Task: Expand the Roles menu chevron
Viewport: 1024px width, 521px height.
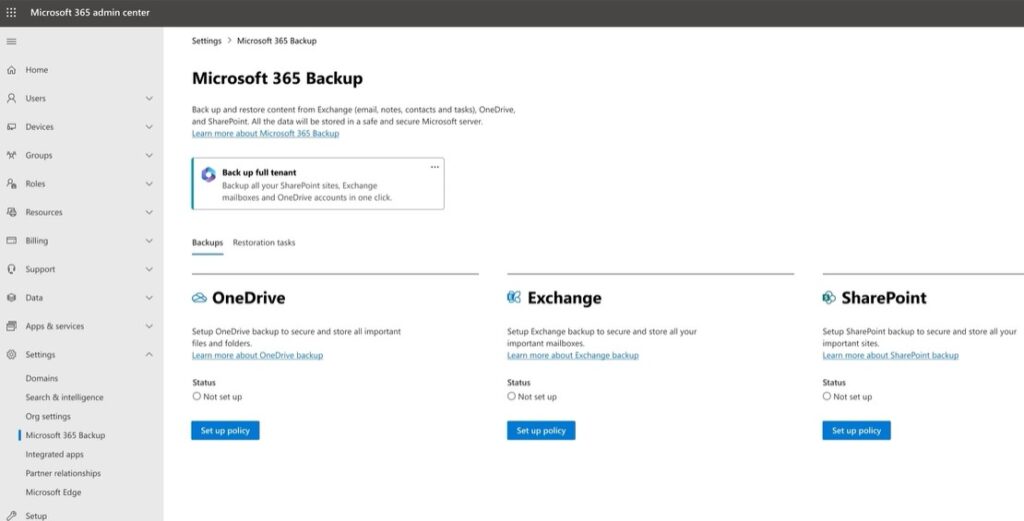Action: [x=149, y=184]
